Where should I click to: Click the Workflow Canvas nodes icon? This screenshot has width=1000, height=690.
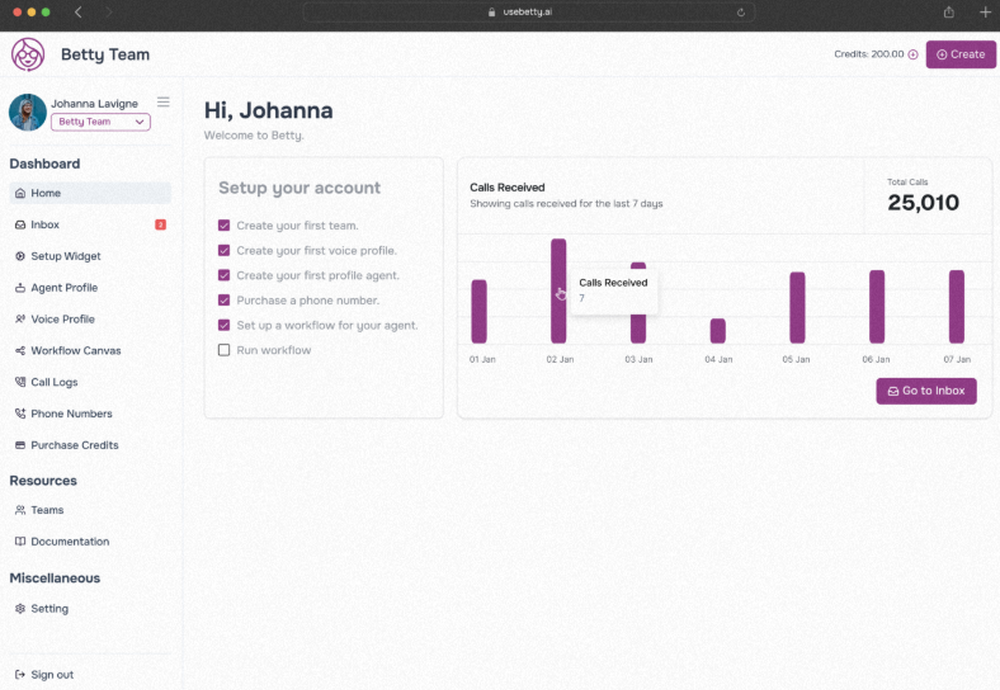[20, 351]
